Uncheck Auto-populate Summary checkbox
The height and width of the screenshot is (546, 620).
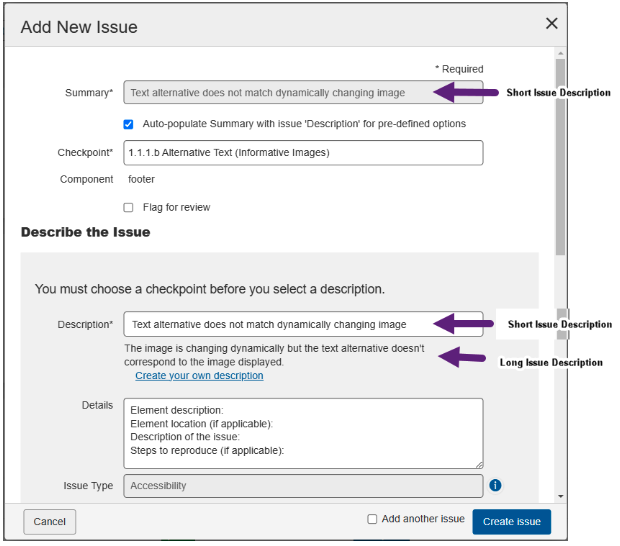tap(128, 124)
